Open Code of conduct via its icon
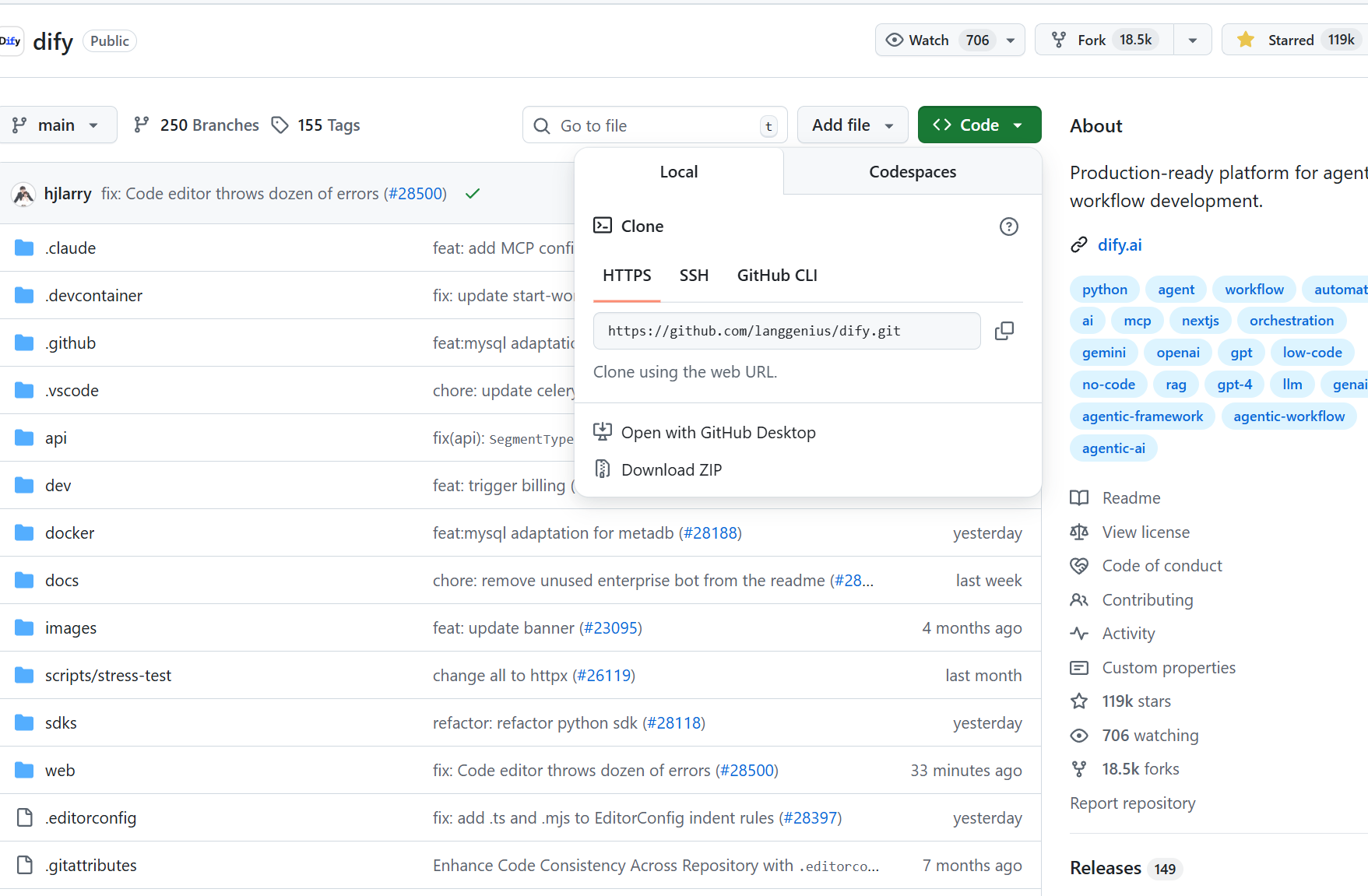1368x896 pixels. pos(1079,565)
